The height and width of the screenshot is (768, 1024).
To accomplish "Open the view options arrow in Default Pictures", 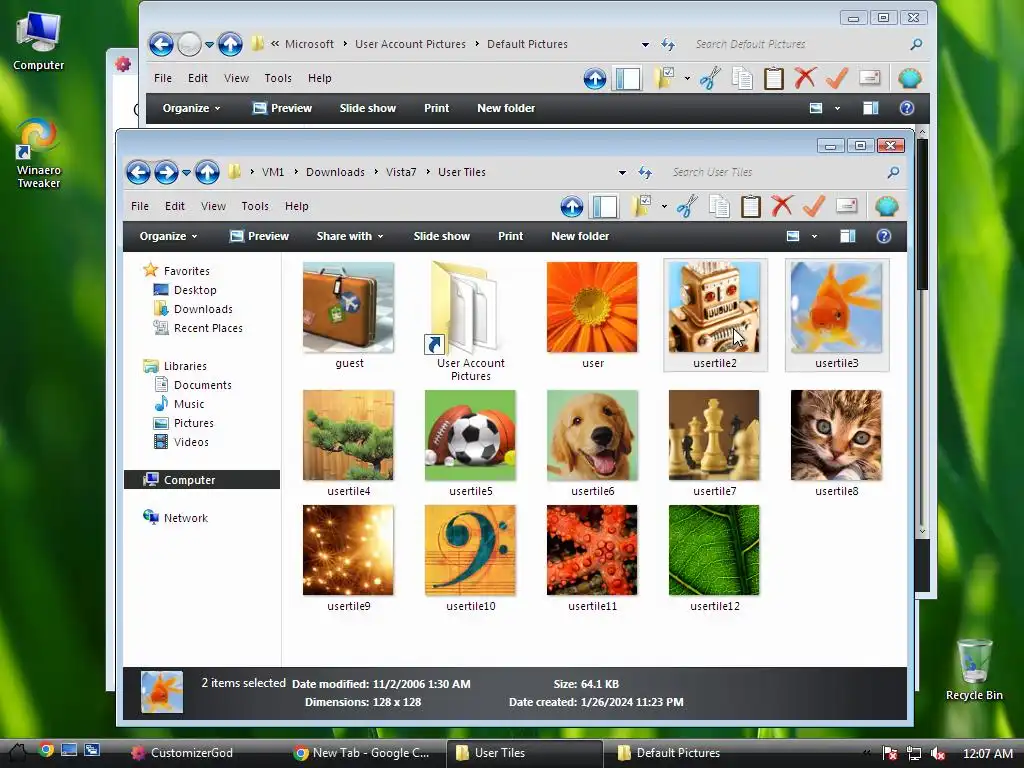I will pyautogui.click(x=837, y=108).
